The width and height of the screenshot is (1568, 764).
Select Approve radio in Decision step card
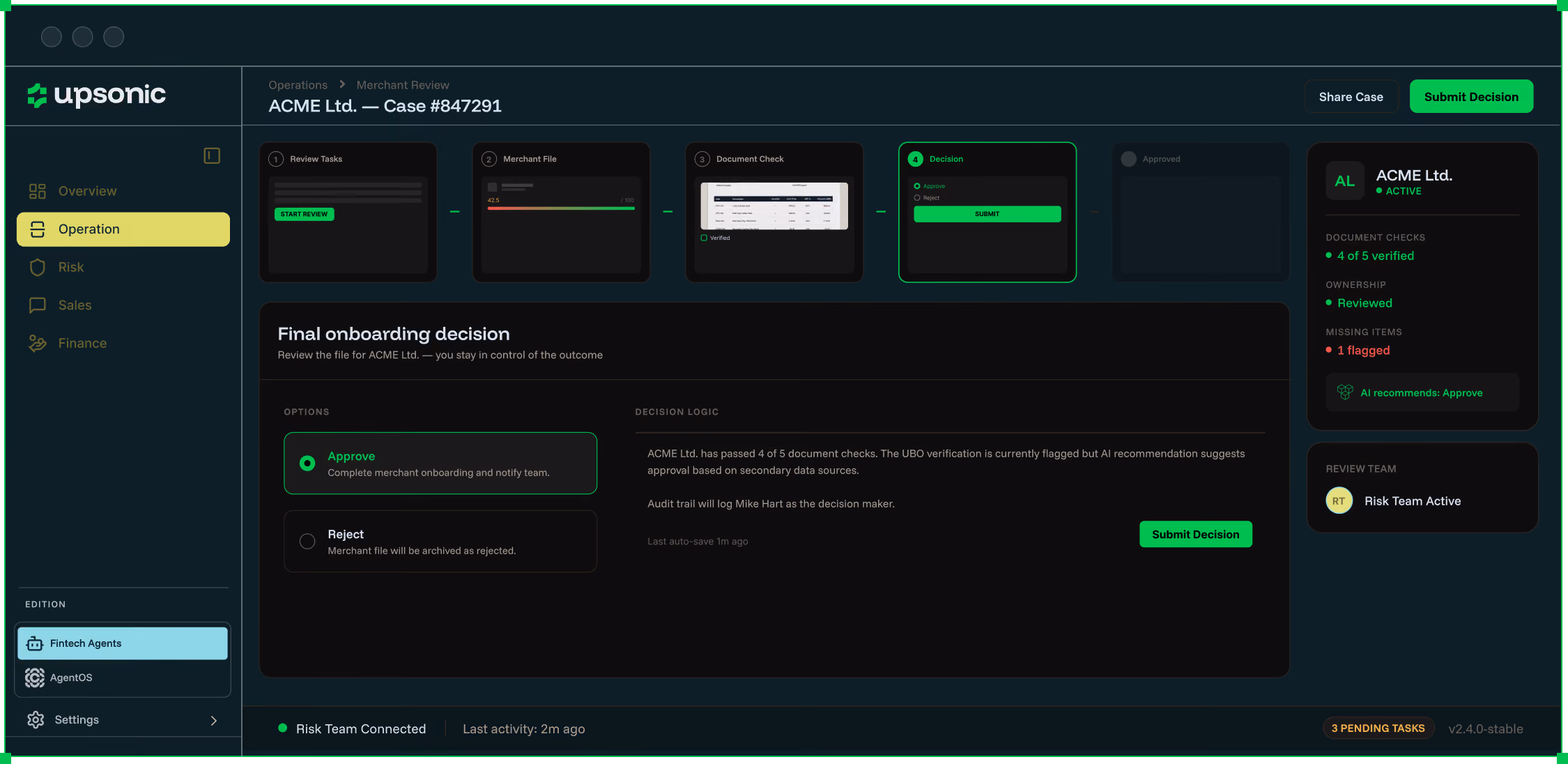tap(917, 186)
